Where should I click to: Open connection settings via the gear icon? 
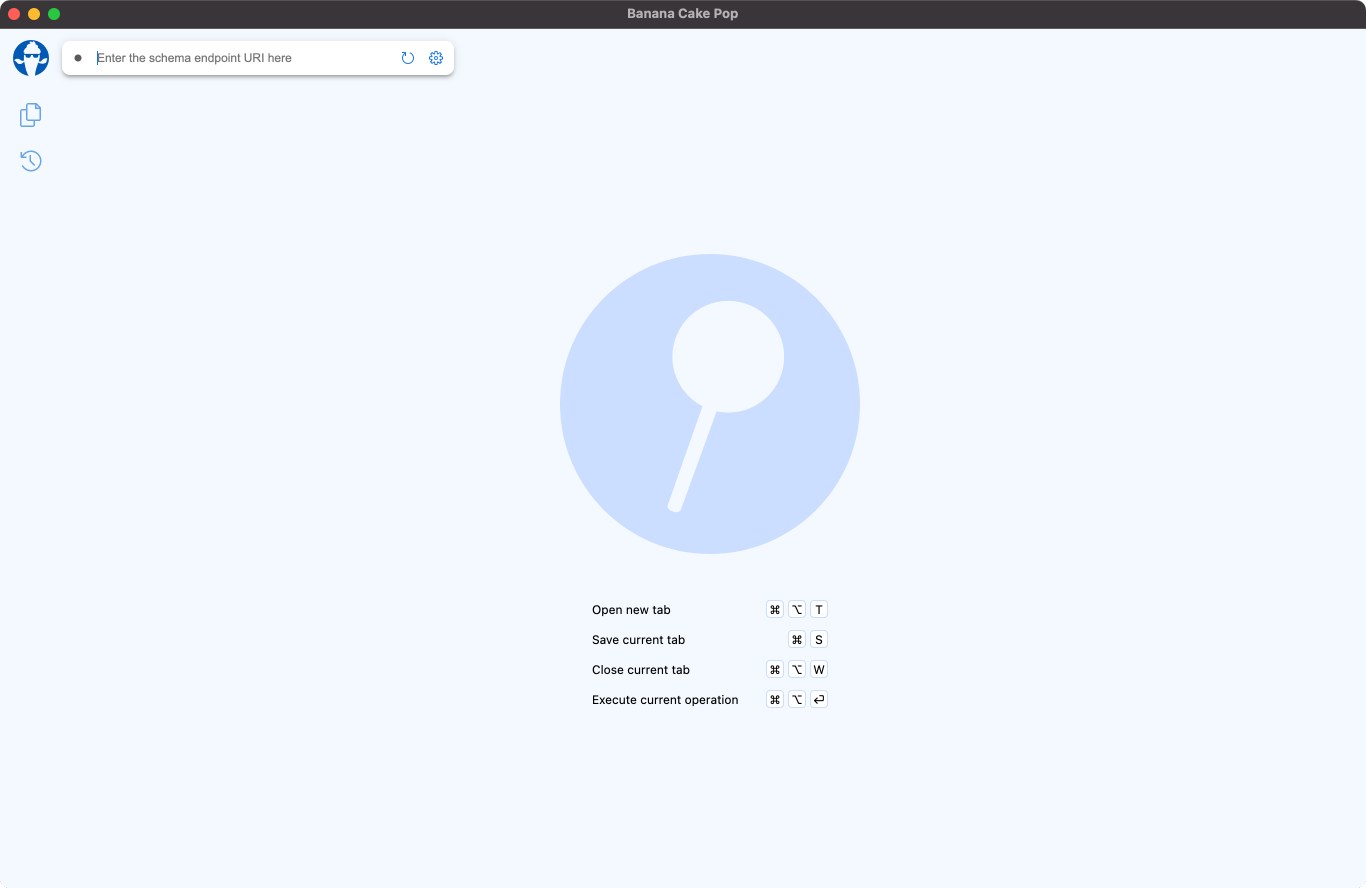pos(436,58)
